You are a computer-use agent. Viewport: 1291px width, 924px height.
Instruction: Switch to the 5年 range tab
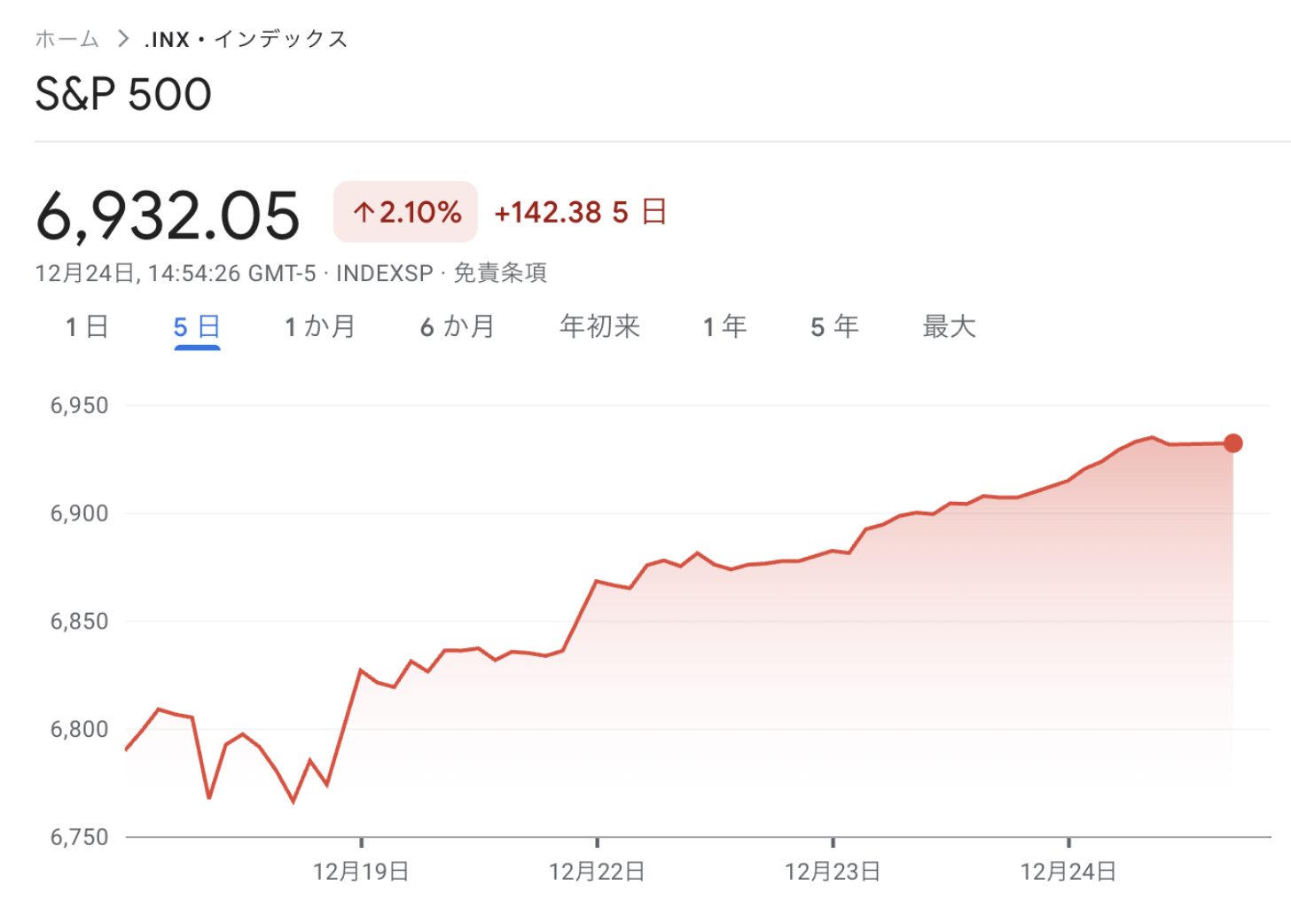pos(834,327)
